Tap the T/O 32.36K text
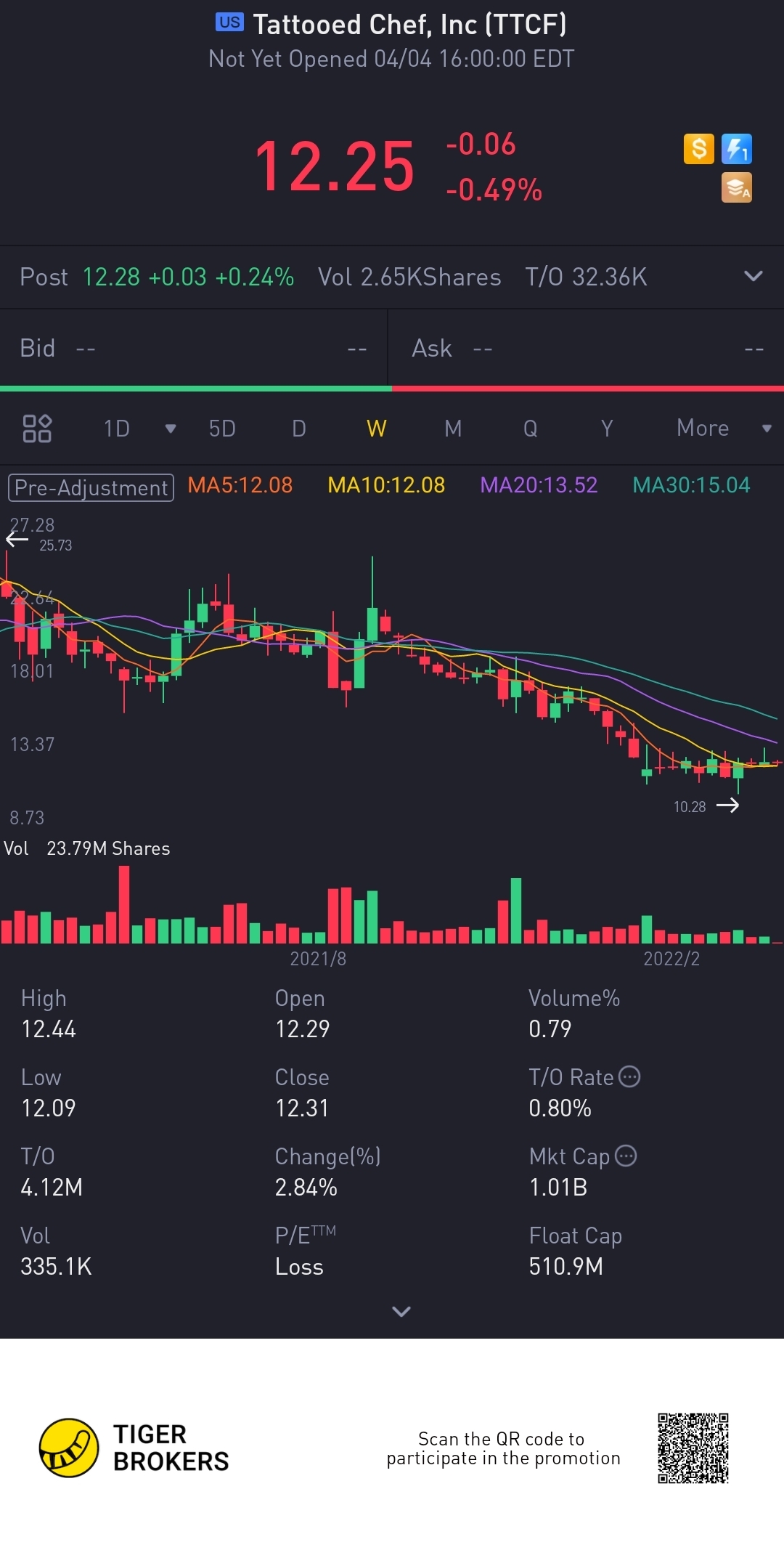Image resolution: width=784 pixels, height=1558 pixels. [x=586, y=277]
